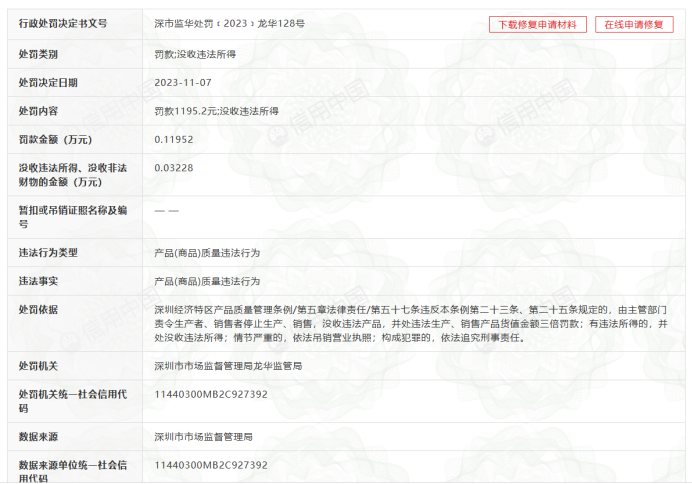The width and height of the screenshot is (692, 484).
Task: Click the 行政处罚决定书文号 label
Action: point(63,23)
